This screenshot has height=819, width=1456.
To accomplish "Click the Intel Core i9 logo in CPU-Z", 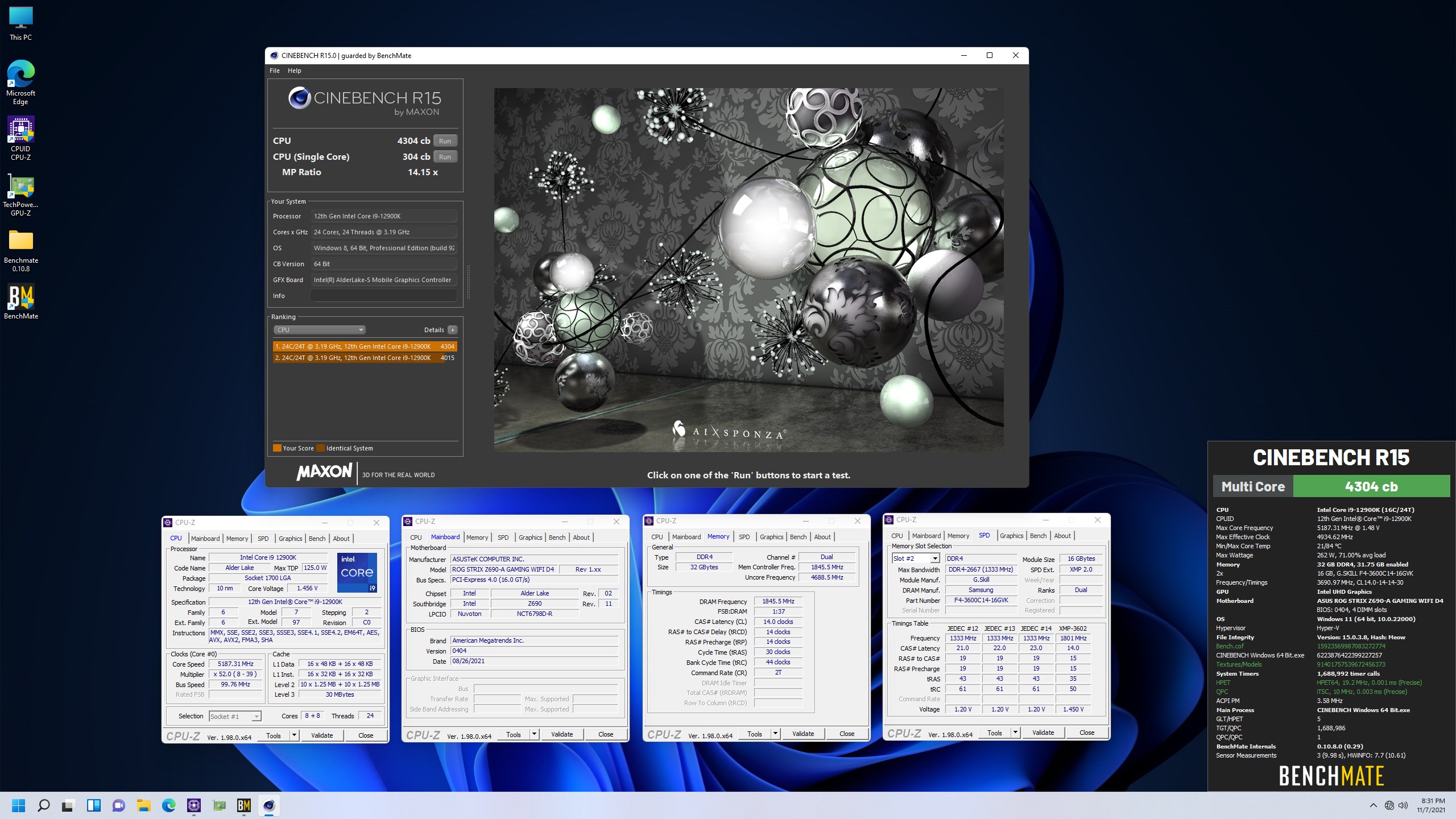I will [357, 572].
